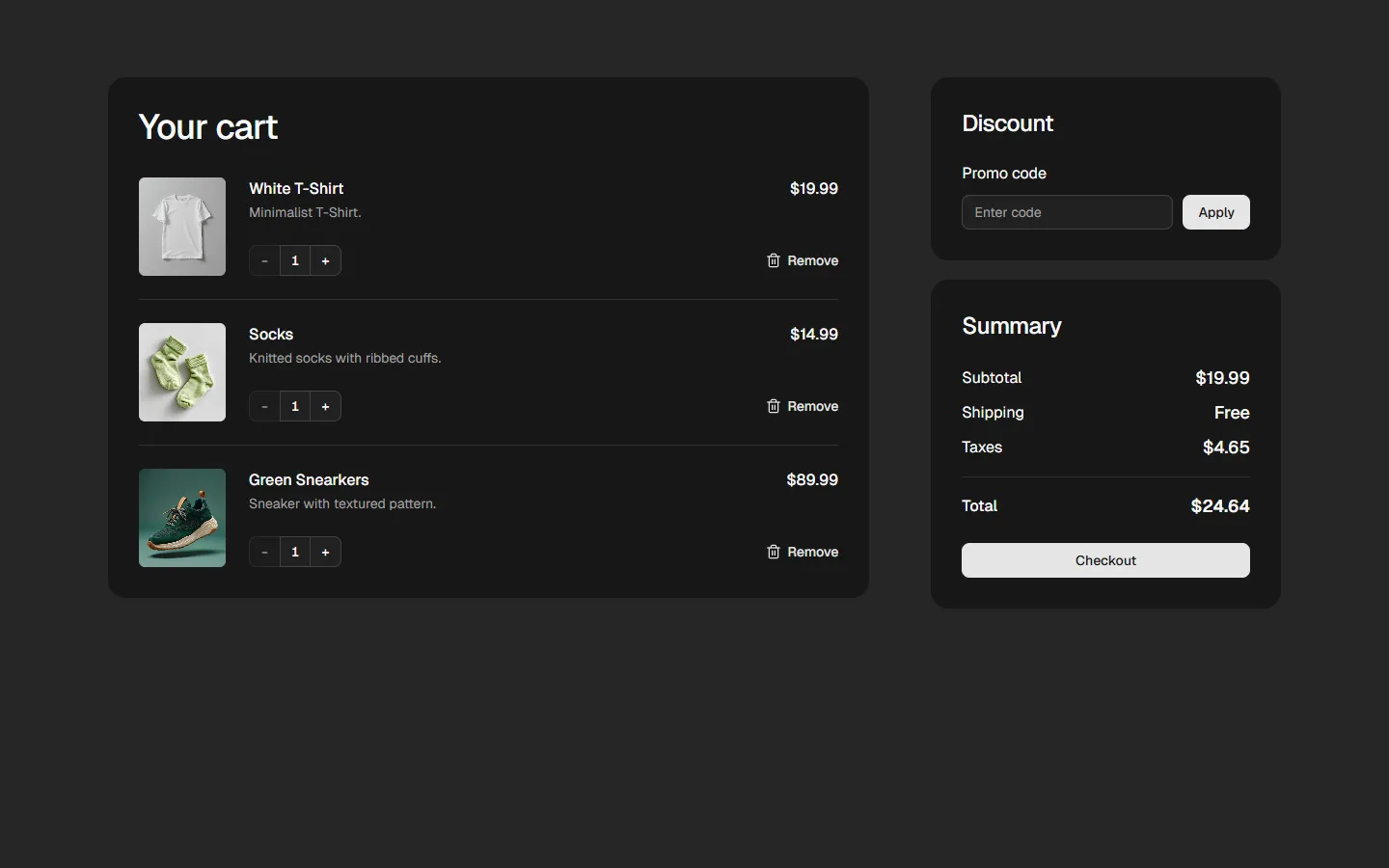Focus the promo code input field
The image size is (1389, 868).
point(1066,212)
